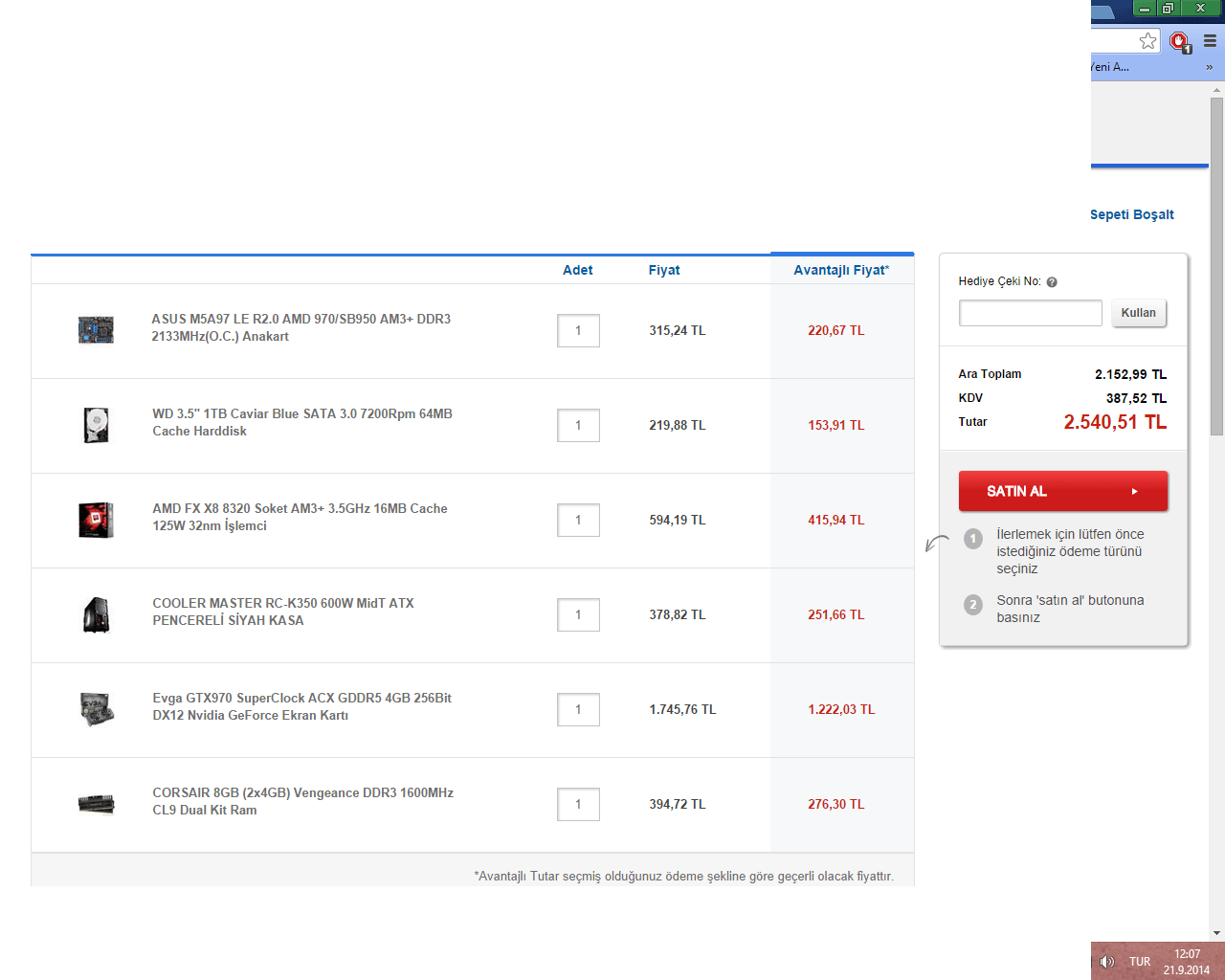This screenshot has width=1225, height=980.
Task: Click the 220,67 TL discounted price
Action: (x=835, y=330)
